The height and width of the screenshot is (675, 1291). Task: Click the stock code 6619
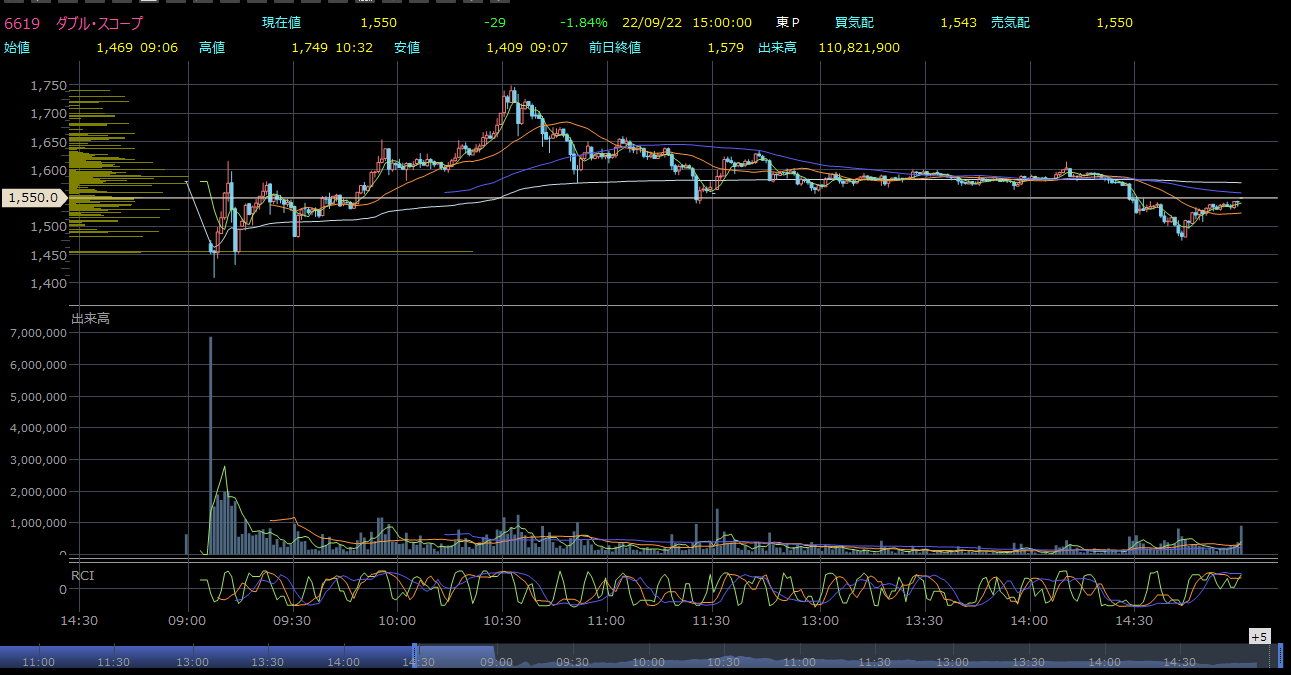coord(21,23)
